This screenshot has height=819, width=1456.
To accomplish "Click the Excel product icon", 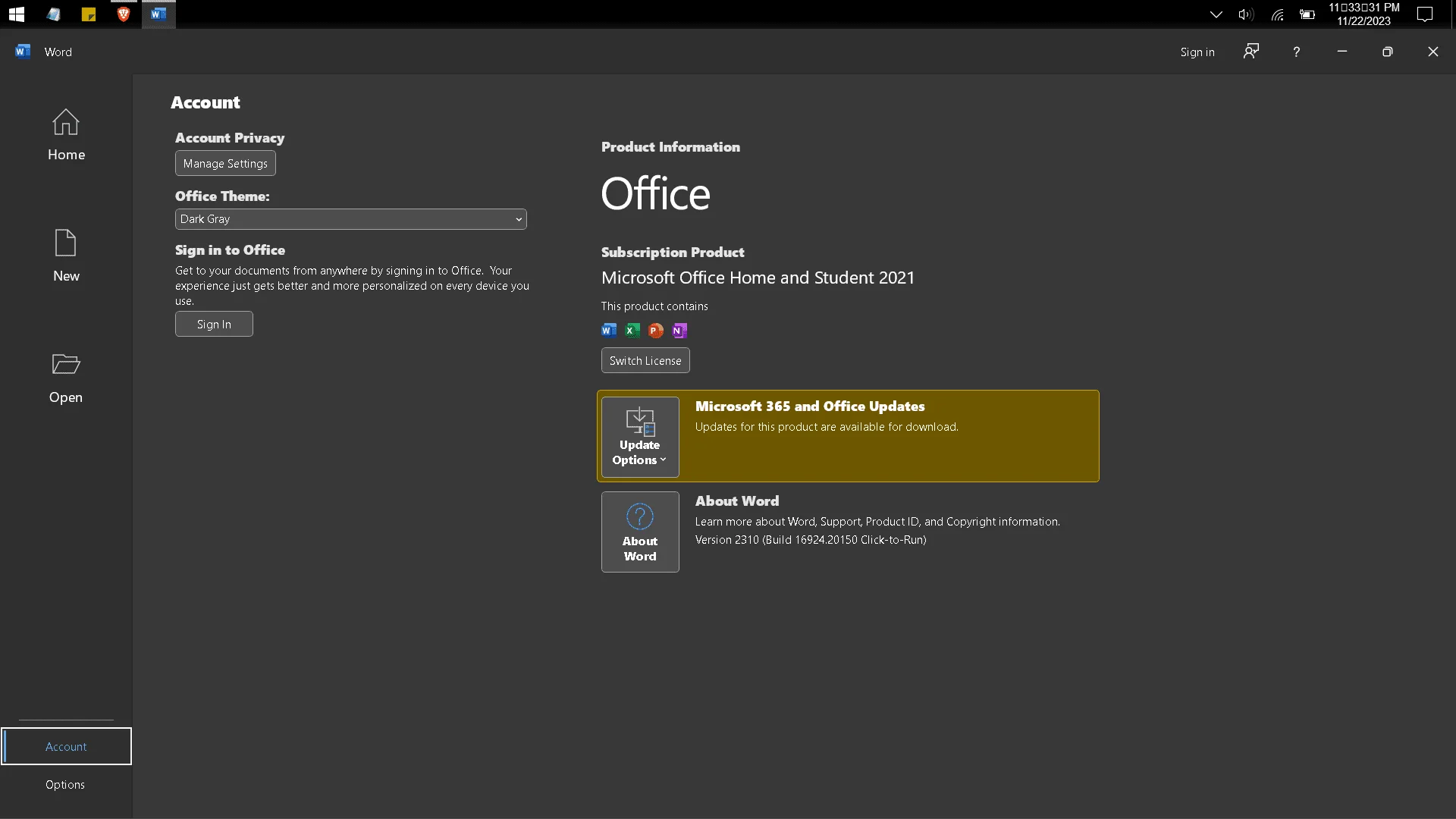I will 632,330.
